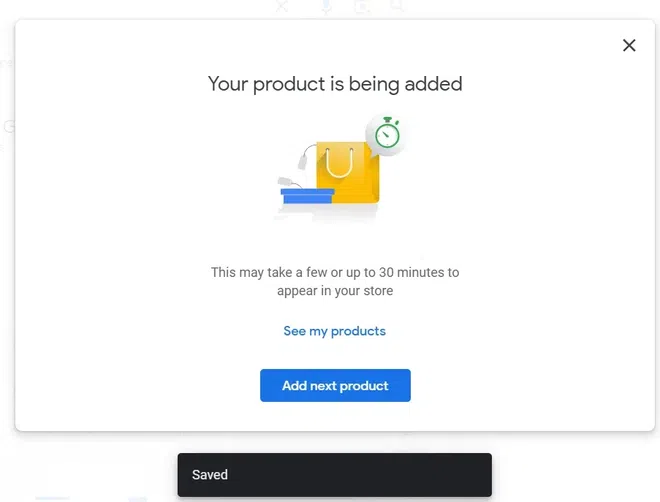Click the dimmed Lens image search icon
The width and height of the screenshot is (660, 502).
tap(361, 7)
